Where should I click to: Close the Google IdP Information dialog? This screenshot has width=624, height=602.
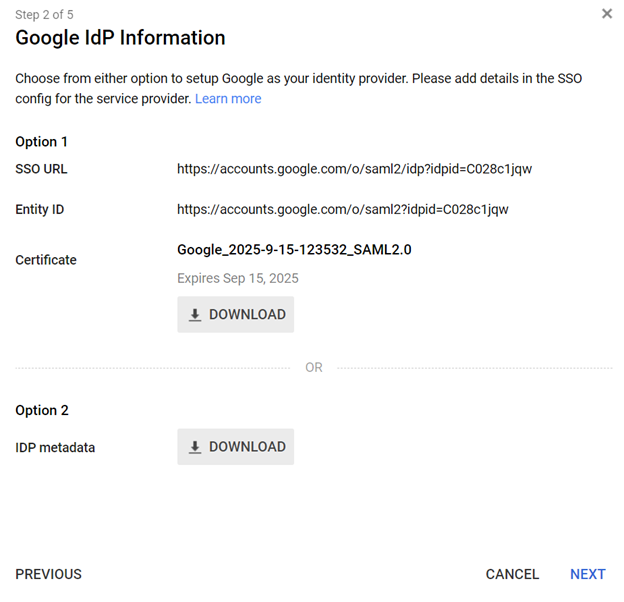(607, 14)
